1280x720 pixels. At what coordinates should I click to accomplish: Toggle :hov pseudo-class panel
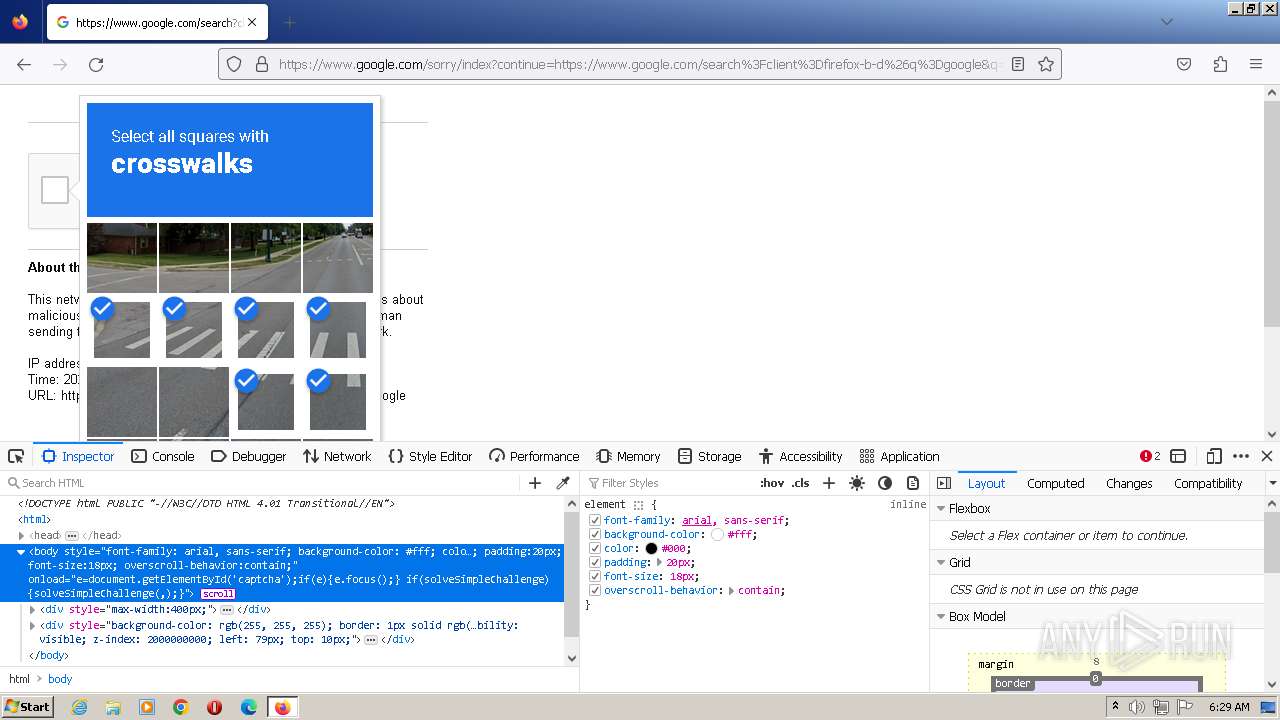pos(772,483)
